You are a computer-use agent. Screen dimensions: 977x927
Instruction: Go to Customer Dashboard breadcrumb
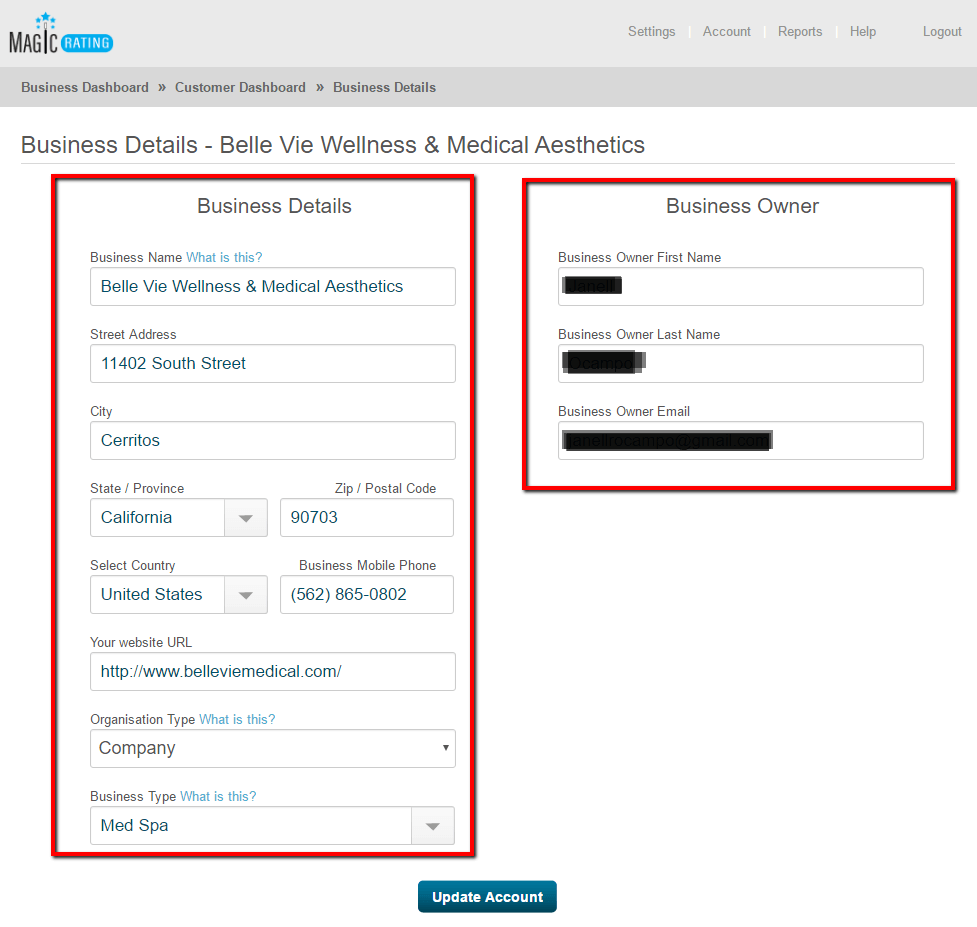click(x=240, y=87)
